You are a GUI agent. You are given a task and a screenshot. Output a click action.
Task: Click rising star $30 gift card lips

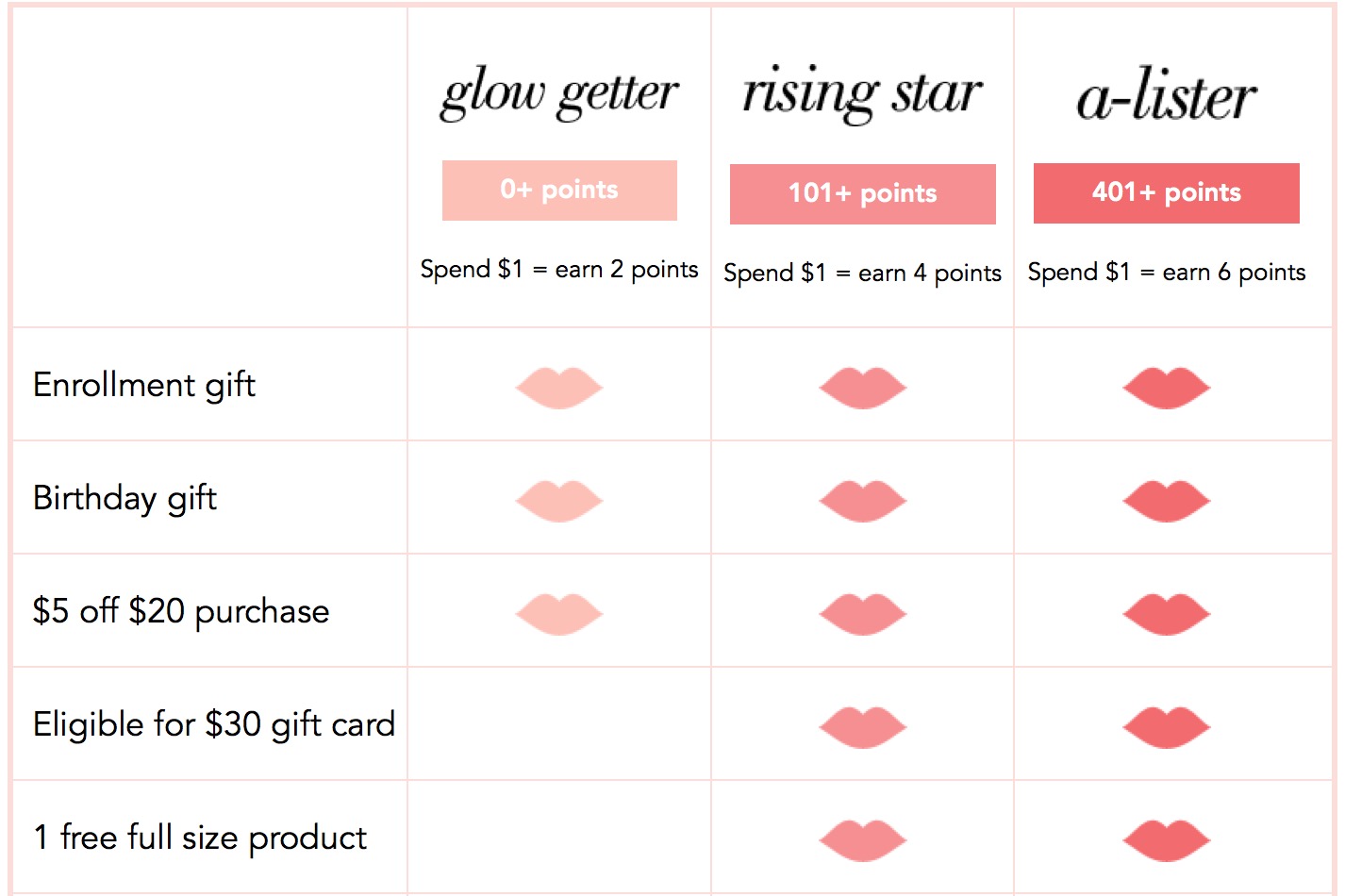(863, 726)
